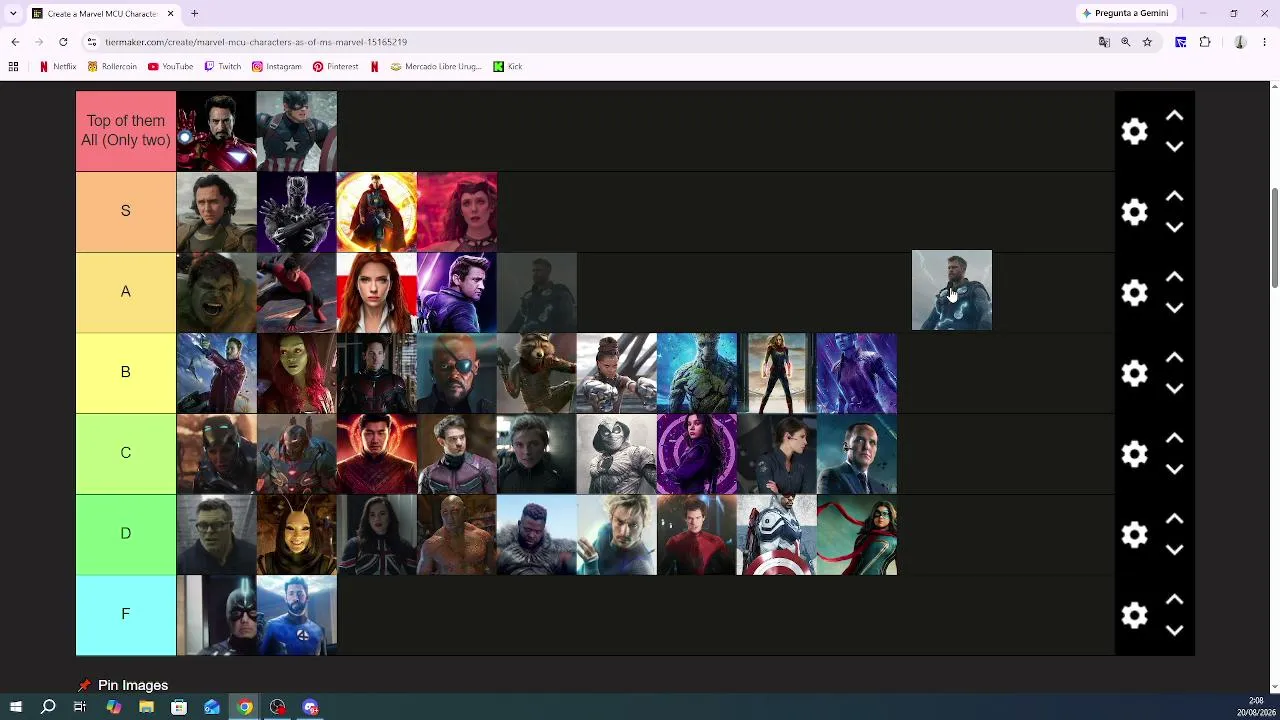Click the 'Top of them All (Only two)' tier label
The width and height of the screenshot is (1280, 720).
click(126, 131)
